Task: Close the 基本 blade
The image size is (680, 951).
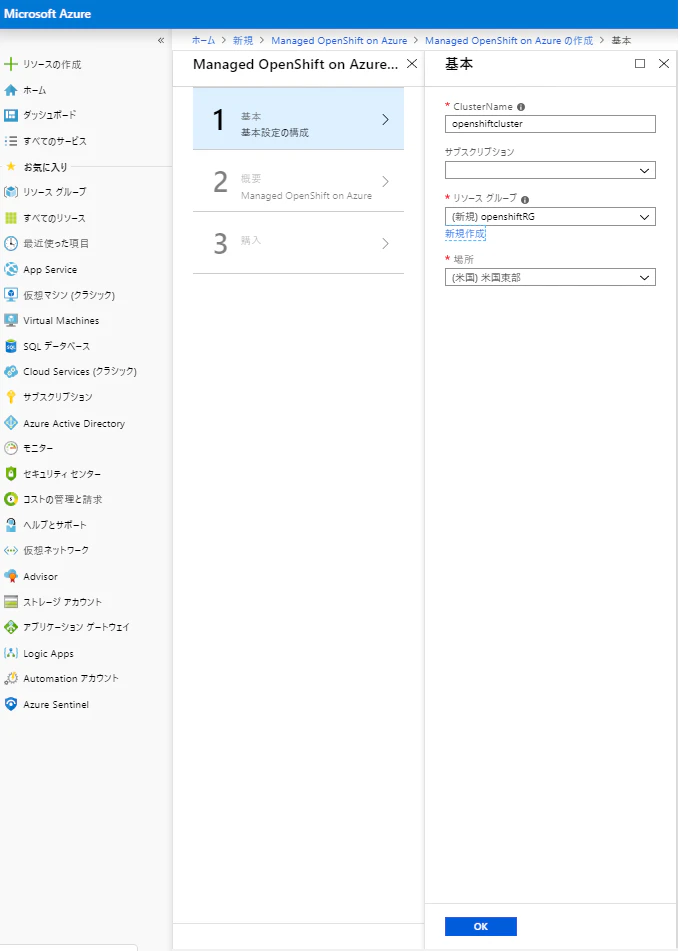Action: click(x=664, y=64)
